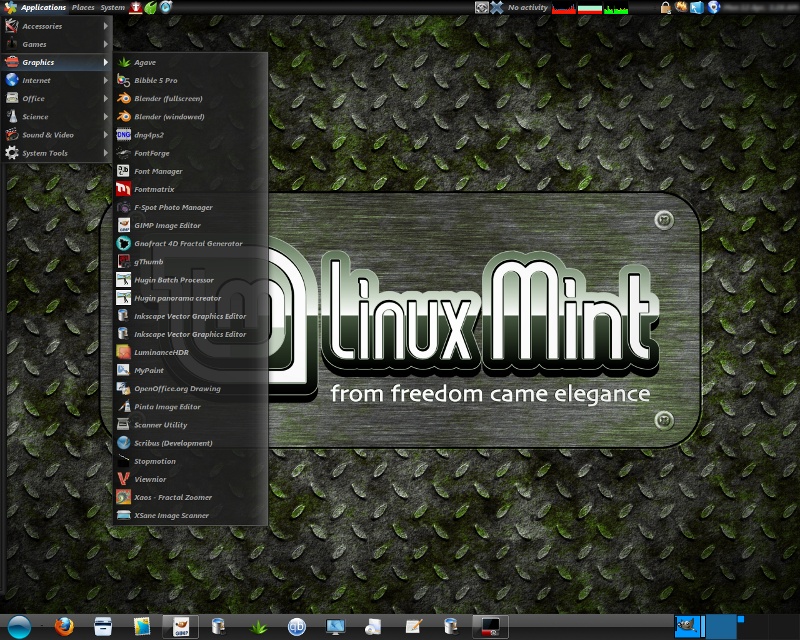Open F-Spot Photo Manager

click(x=190, y=207)
